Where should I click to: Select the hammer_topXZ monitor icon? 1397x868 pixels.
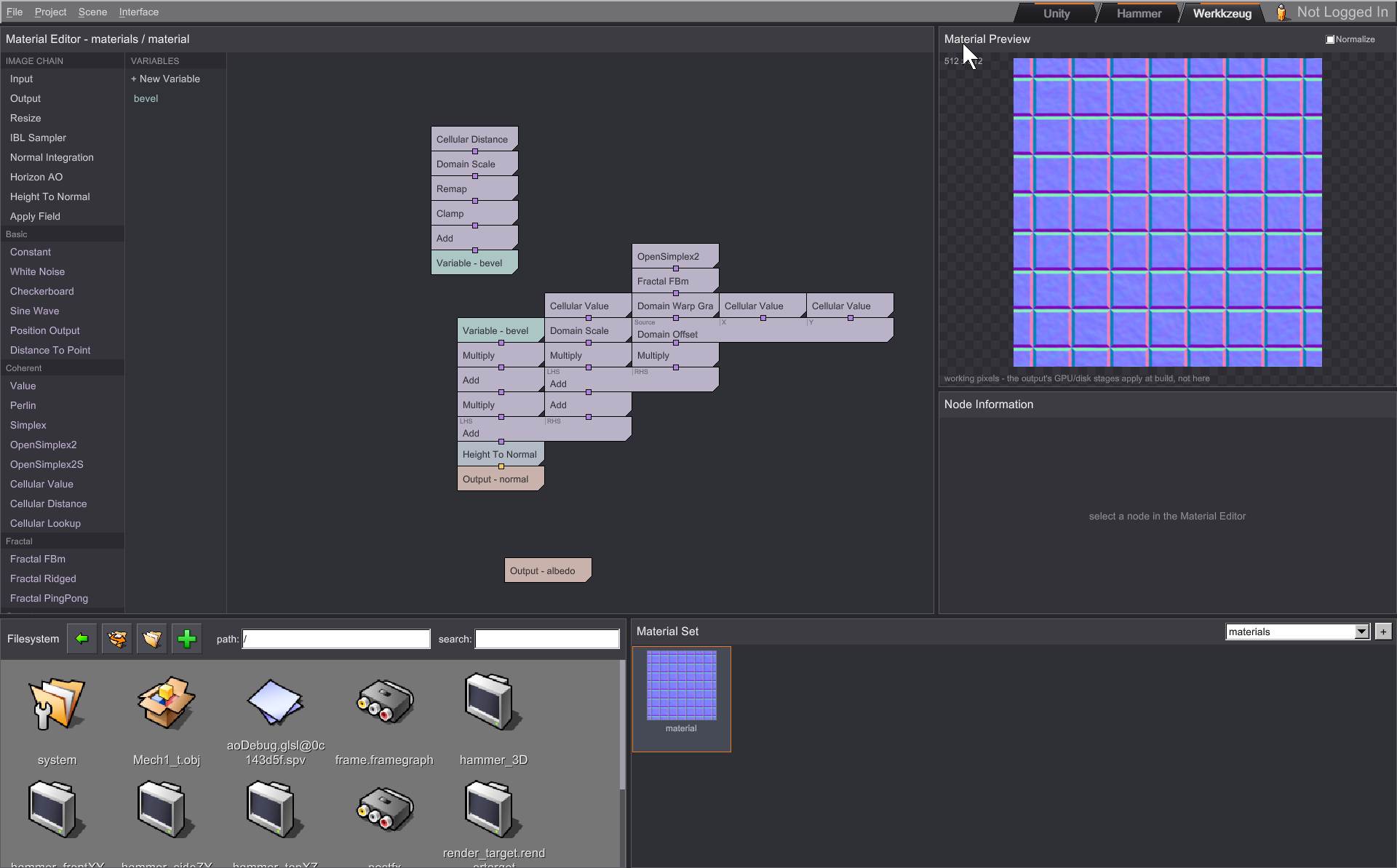pos(275,809)
